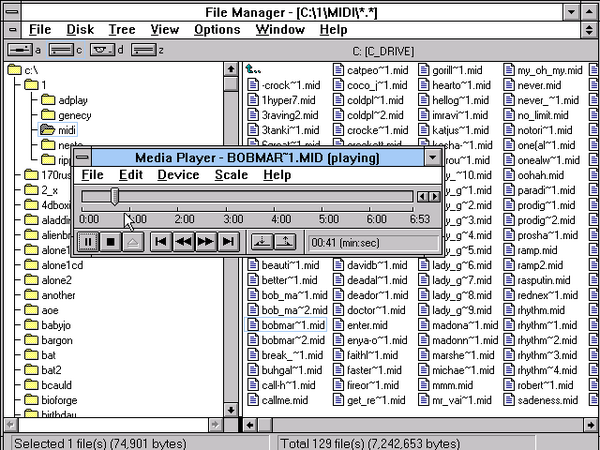
Task: Click the Eject button in Media Player
Action: (133, 242)
